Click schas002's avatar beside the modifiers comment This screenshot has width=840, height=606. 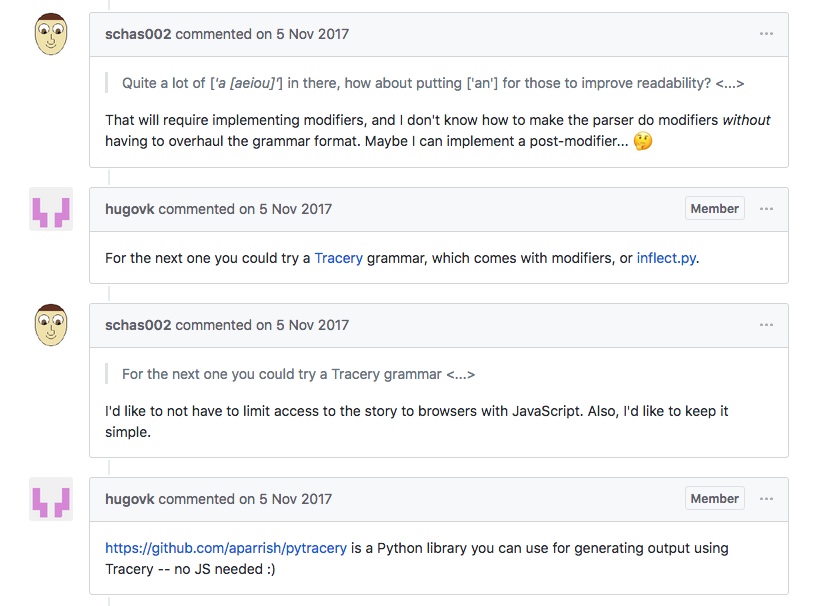51,35
